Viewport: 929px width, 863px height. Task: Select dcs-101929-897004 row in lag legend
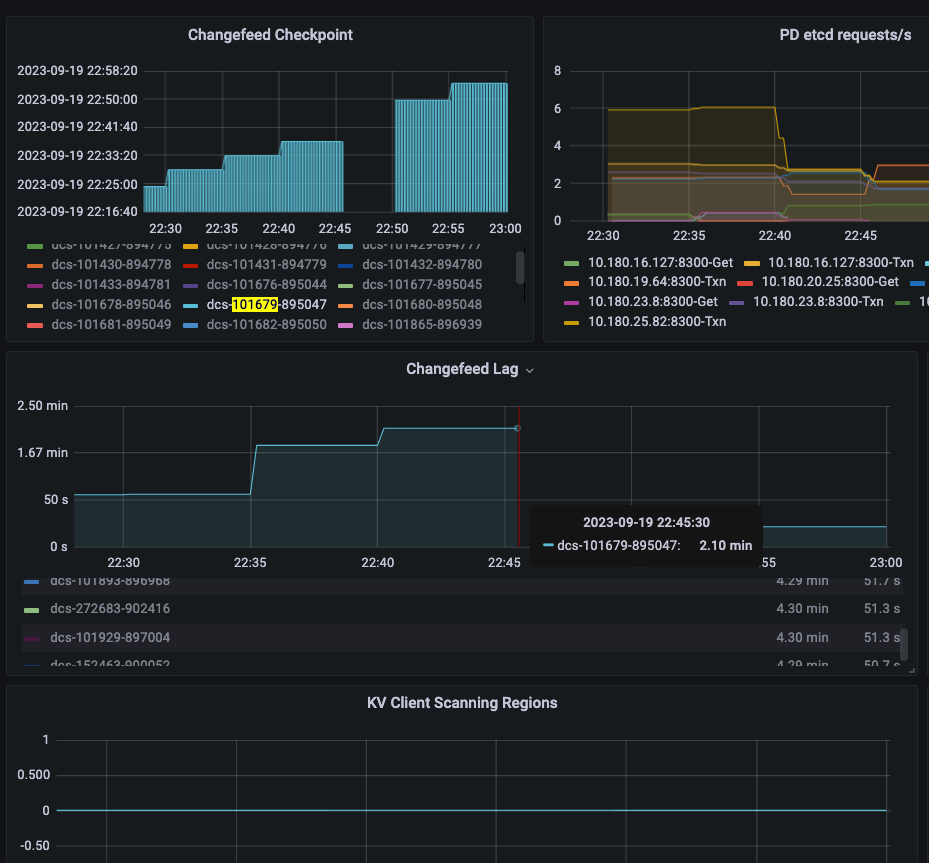click(110, 638)
